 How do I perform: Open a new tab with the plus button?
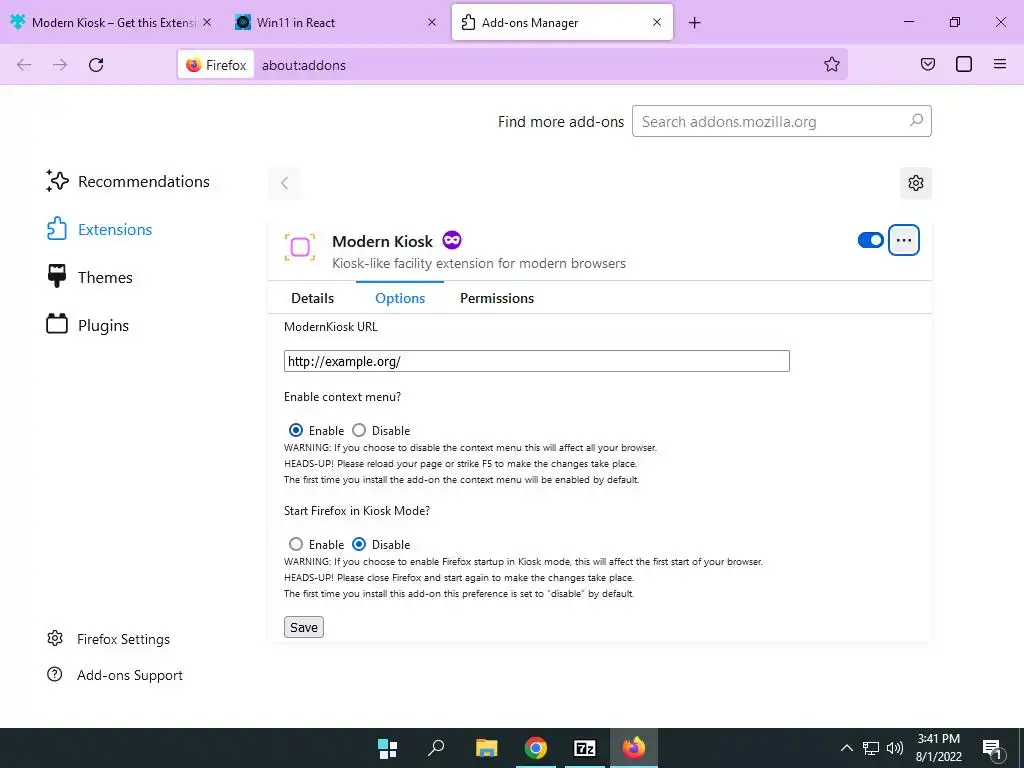pyautogui.click(x=694, y=23)
